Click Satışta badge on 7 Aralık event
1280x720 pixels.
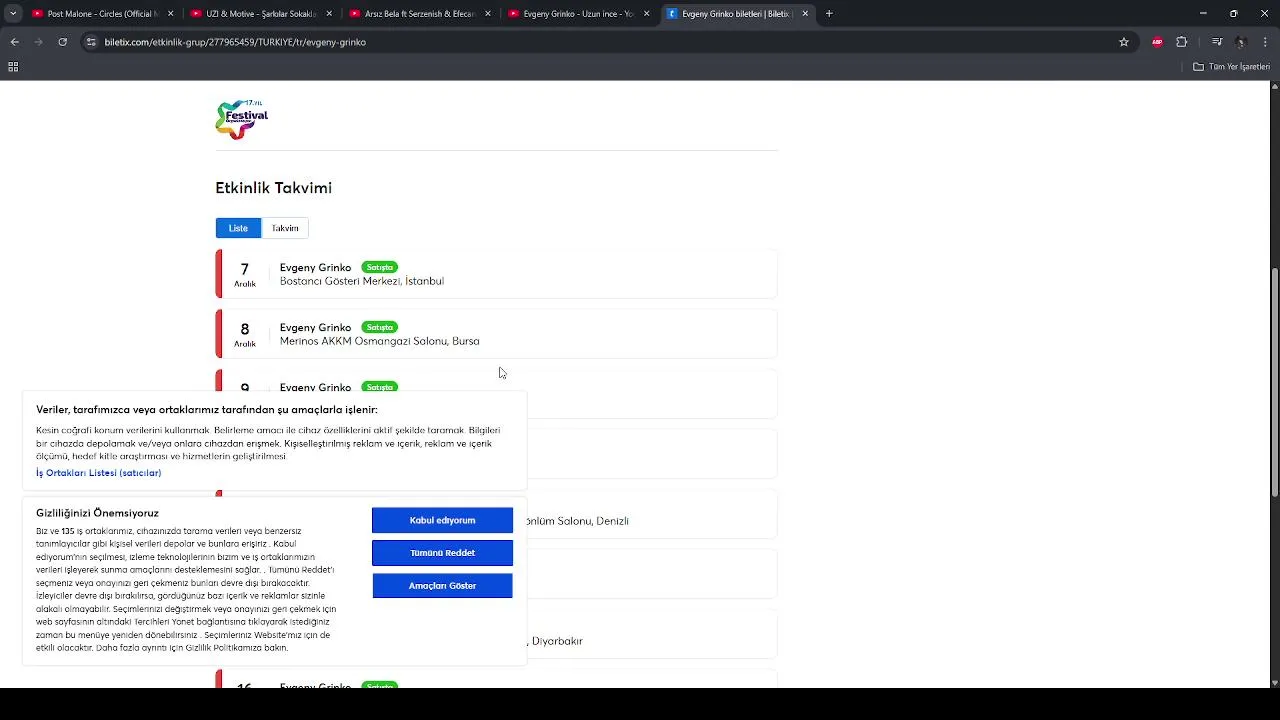[x=380, y=267]
